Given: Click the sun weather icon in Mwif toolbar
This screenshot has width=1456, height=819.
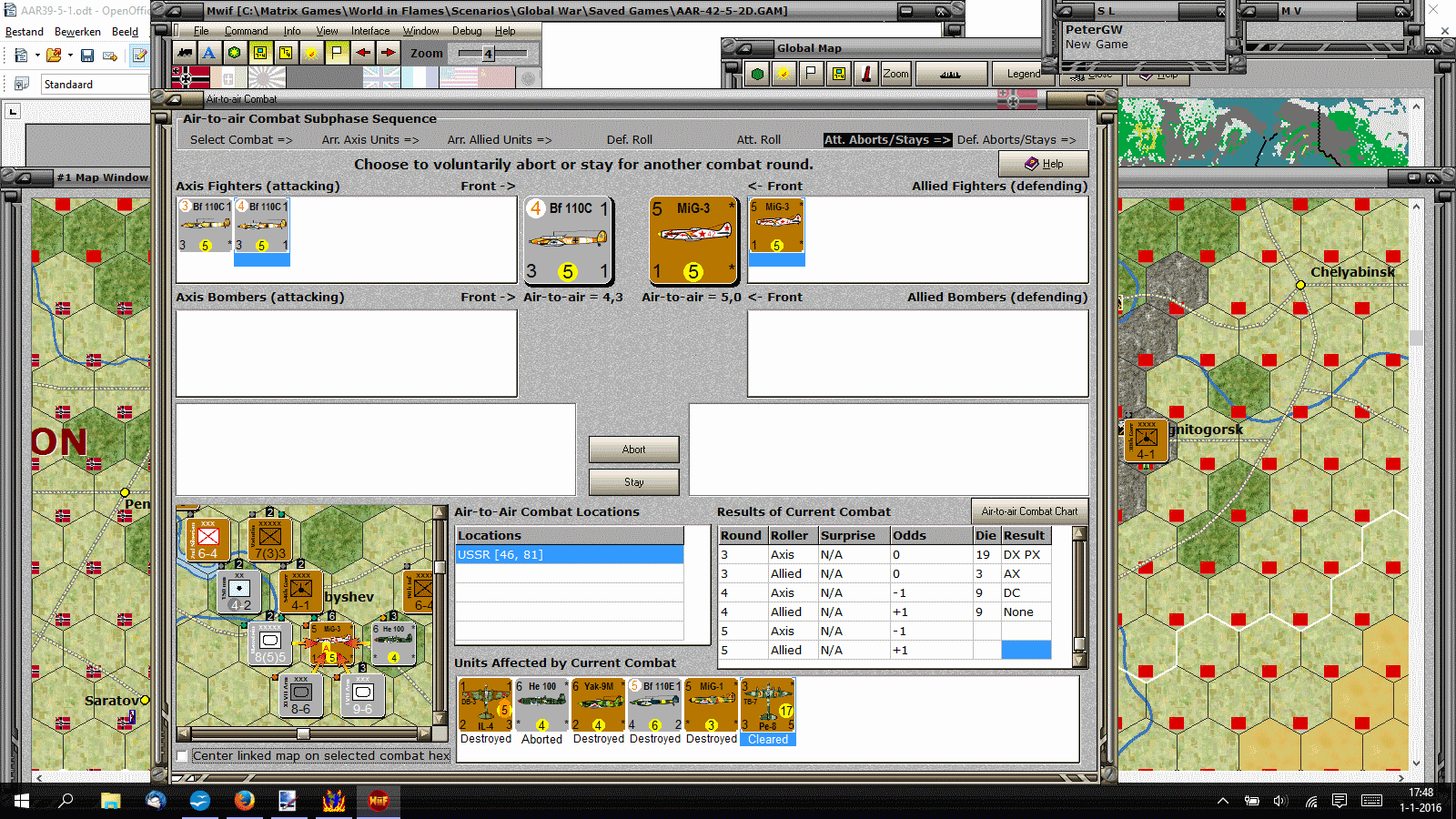Looking at the screenshot, I should (x=311, y=53).
